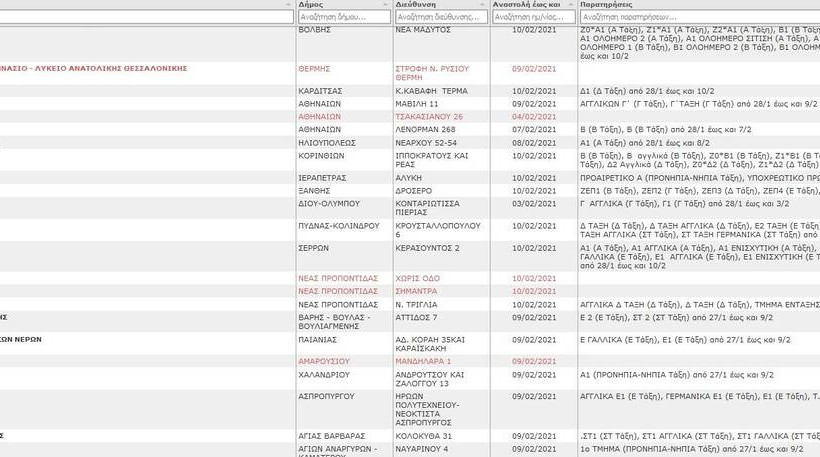Click the ΞΑΝΘΗΣ municipality cell
Image resolution: width=820 pixels, height=457 pixels.
(x=315, y=190)
